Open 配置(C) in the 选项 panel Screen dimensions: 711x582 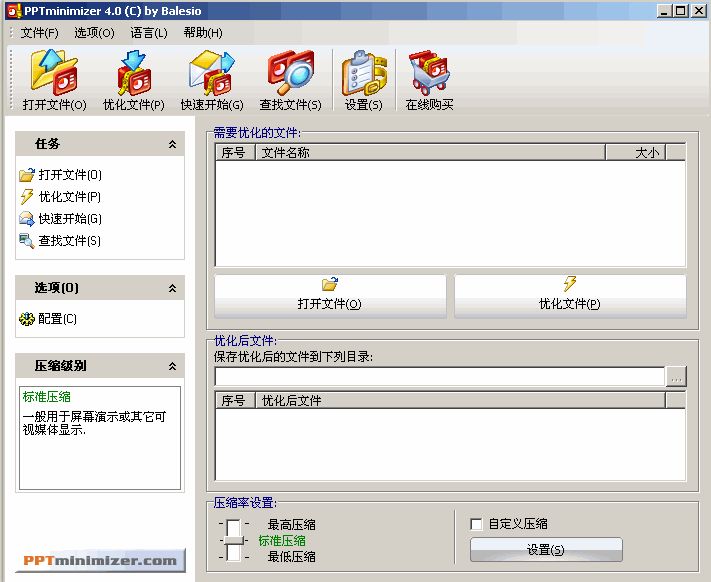[48, 319]
